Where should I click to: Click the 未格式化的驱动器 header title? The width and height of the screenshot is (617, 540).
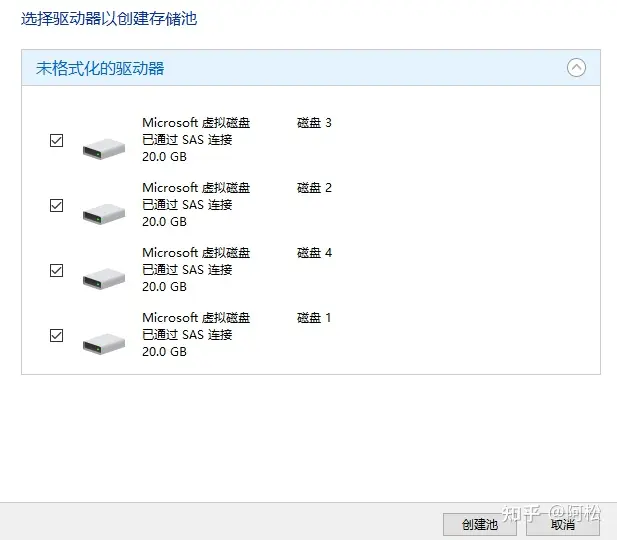[100, 69]
